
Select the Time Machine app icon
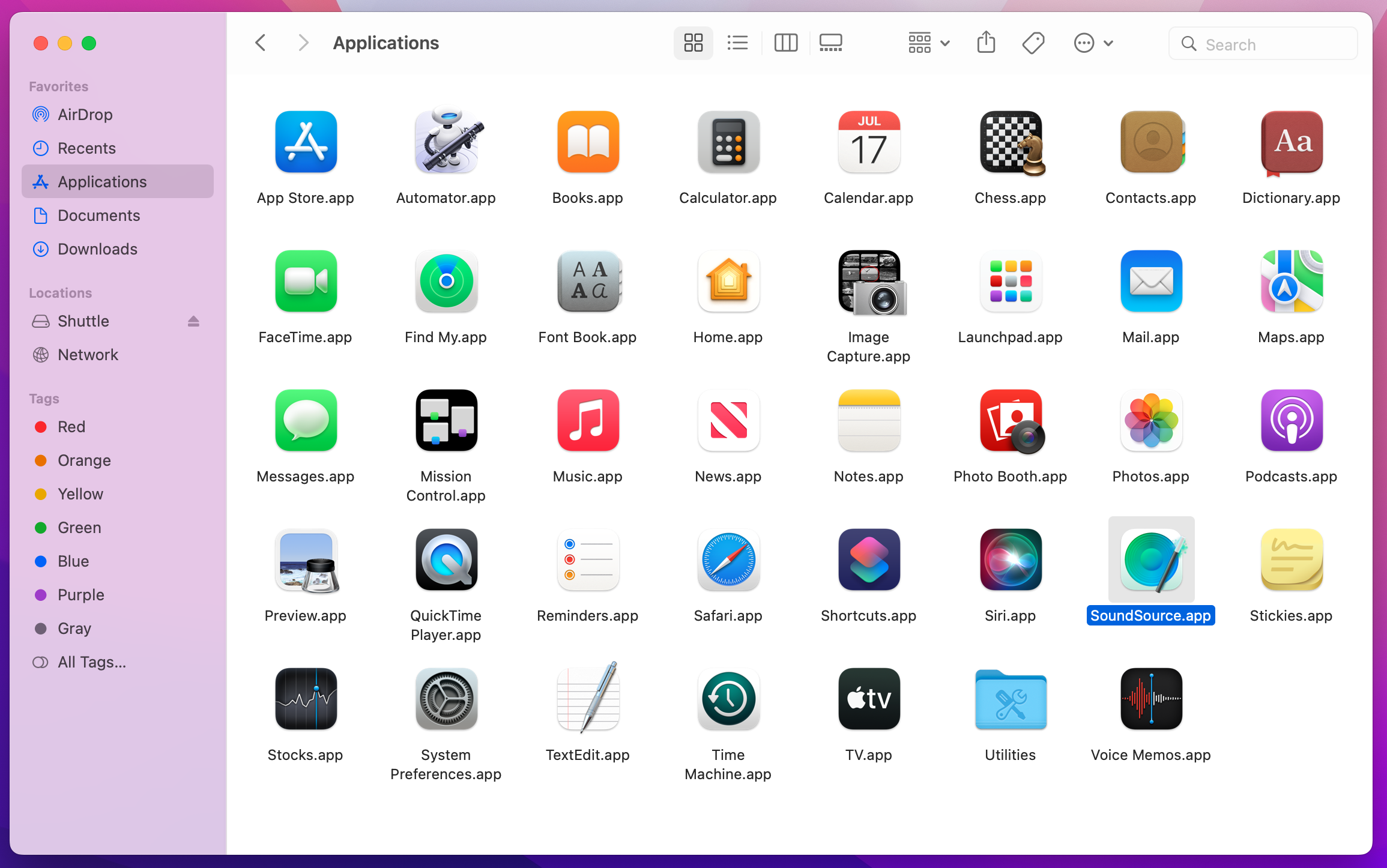tap(728, 699)
